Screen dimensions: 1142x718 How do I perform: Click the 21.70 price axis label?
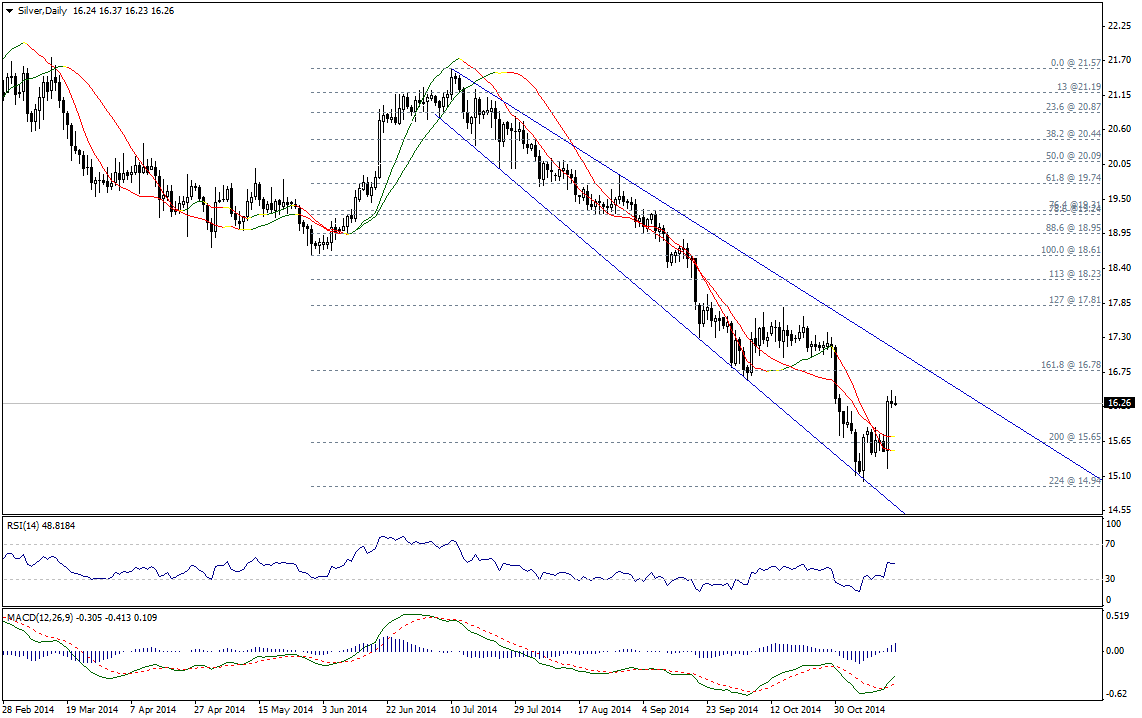coord(1119,60)
